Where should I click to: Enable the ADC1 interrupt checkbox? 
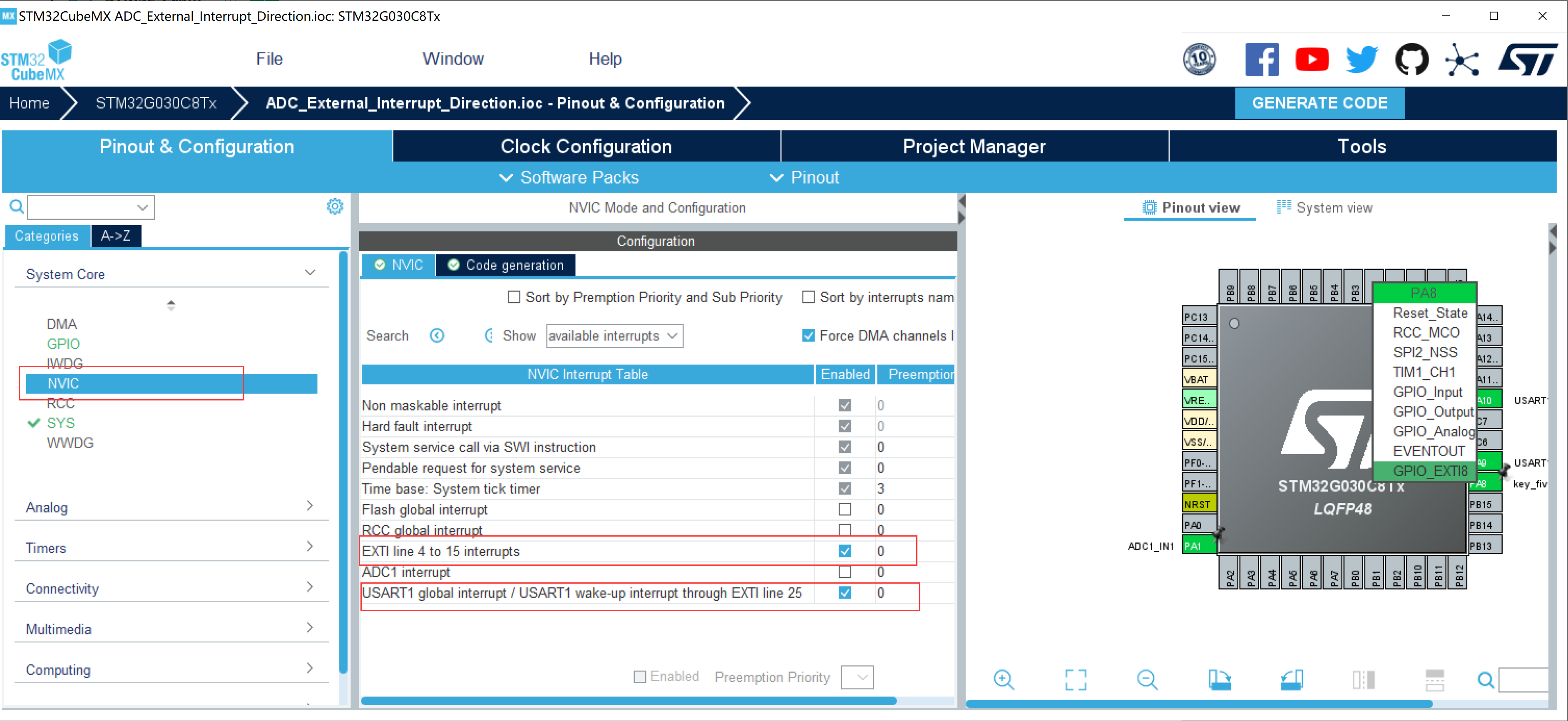point(844,572)
